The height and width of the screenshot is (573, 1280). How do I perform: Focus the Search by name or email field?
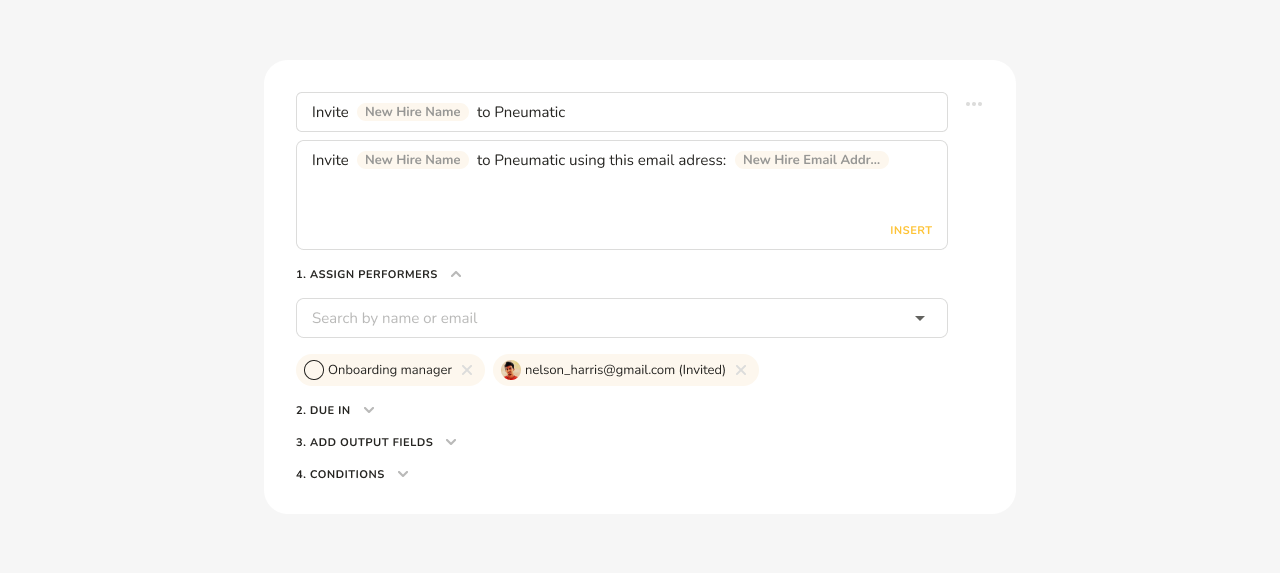(x=622, y=318)
